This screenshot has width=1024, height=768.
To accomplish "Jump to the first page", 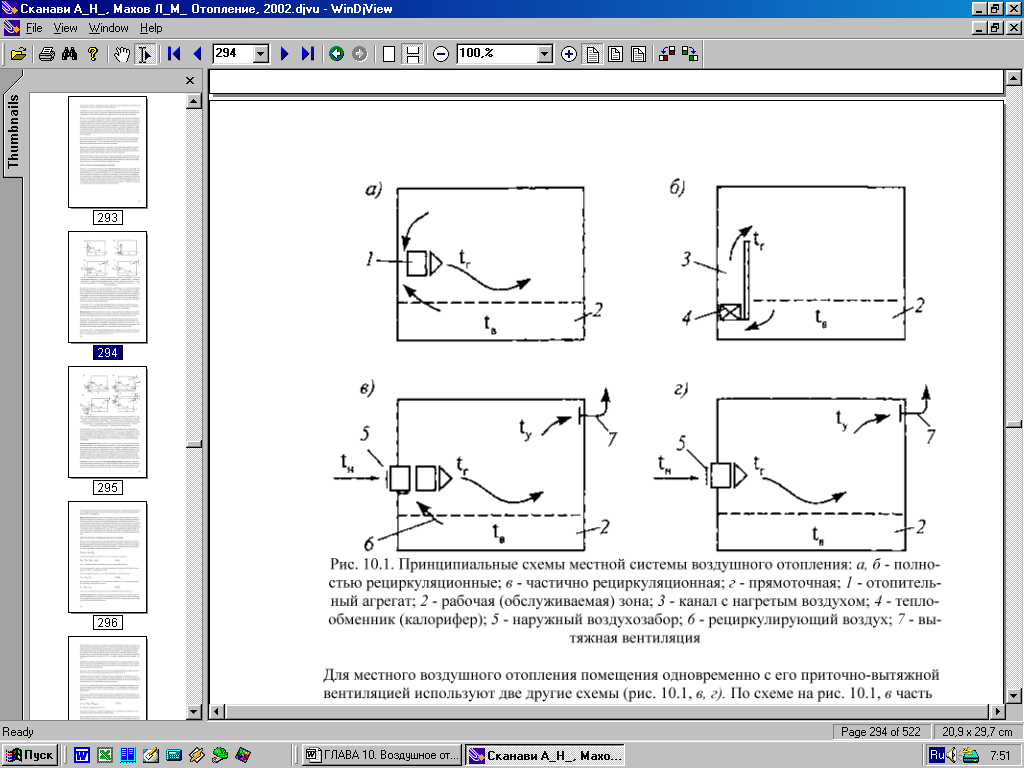I will click(174, 54).
